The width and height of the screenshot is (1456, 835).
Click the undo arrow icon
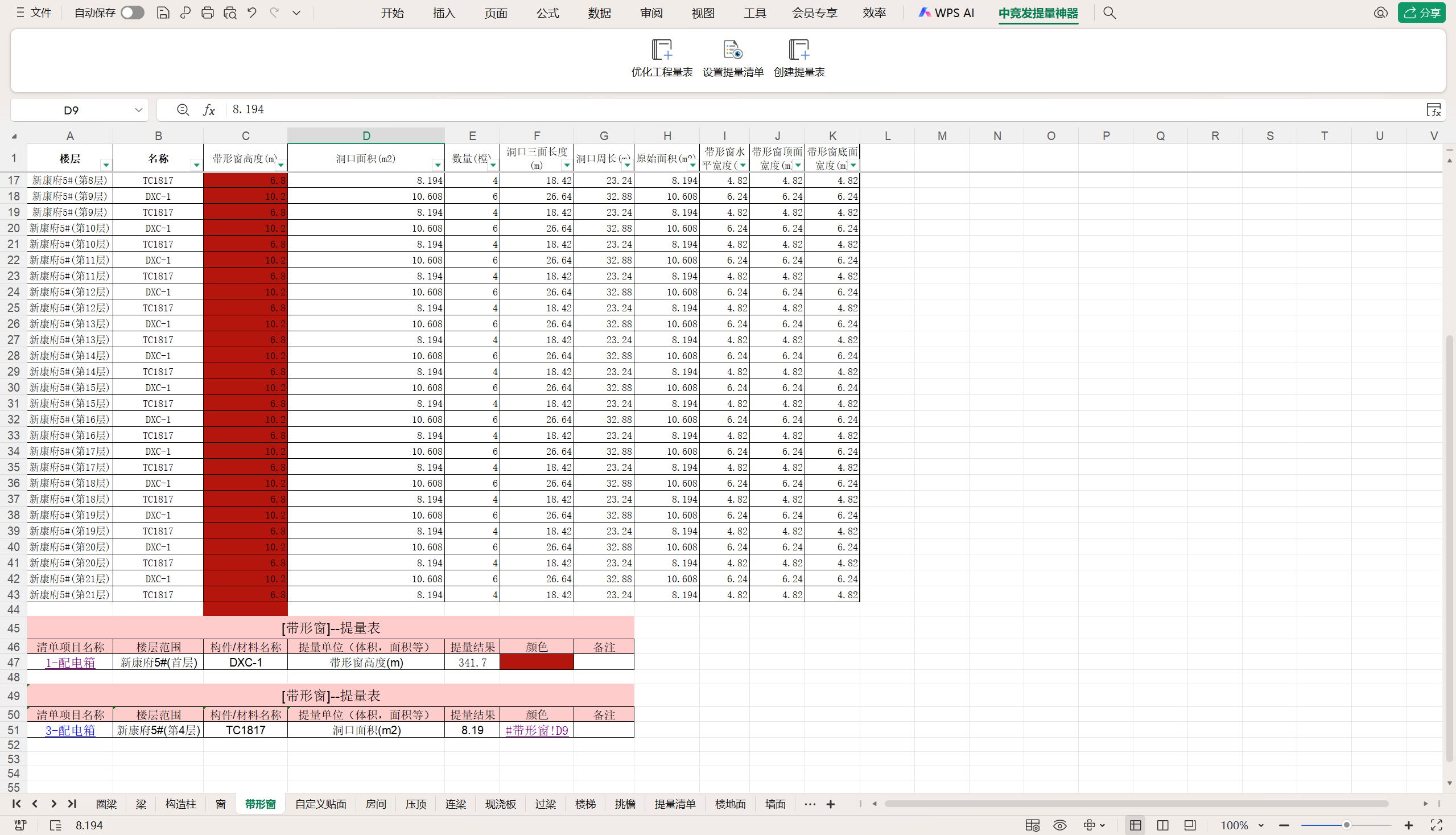pyautogui.click(x=251, y=13)
